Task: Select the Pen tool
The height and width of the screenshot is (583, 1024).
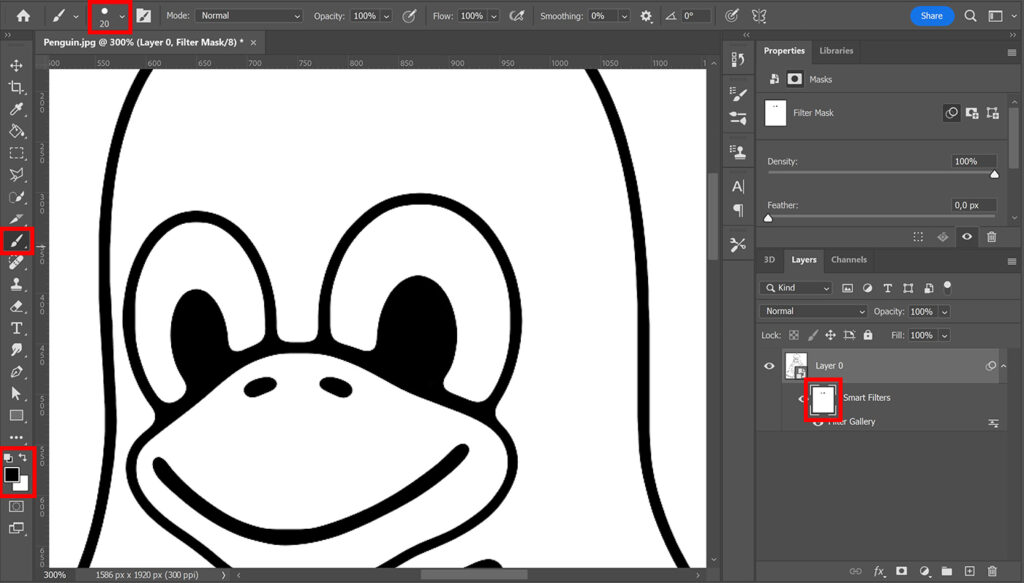Action: click(x=16, y=372)
